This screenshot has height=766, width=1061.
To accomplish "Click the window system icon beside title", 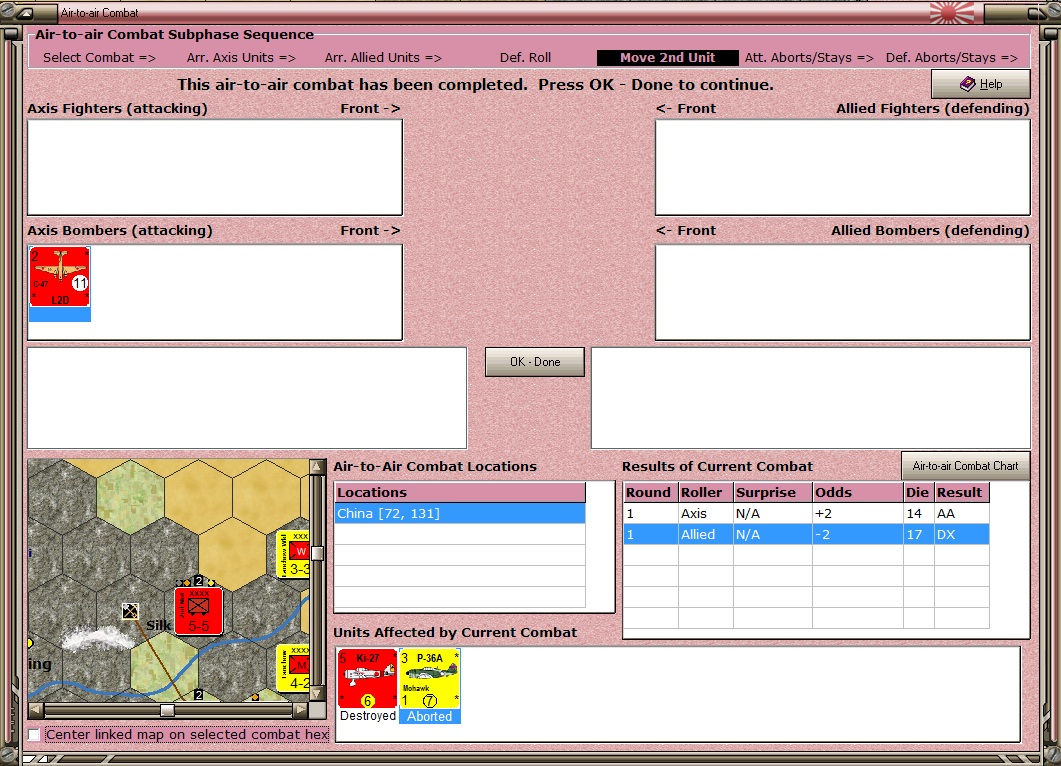I will (26, 13).
